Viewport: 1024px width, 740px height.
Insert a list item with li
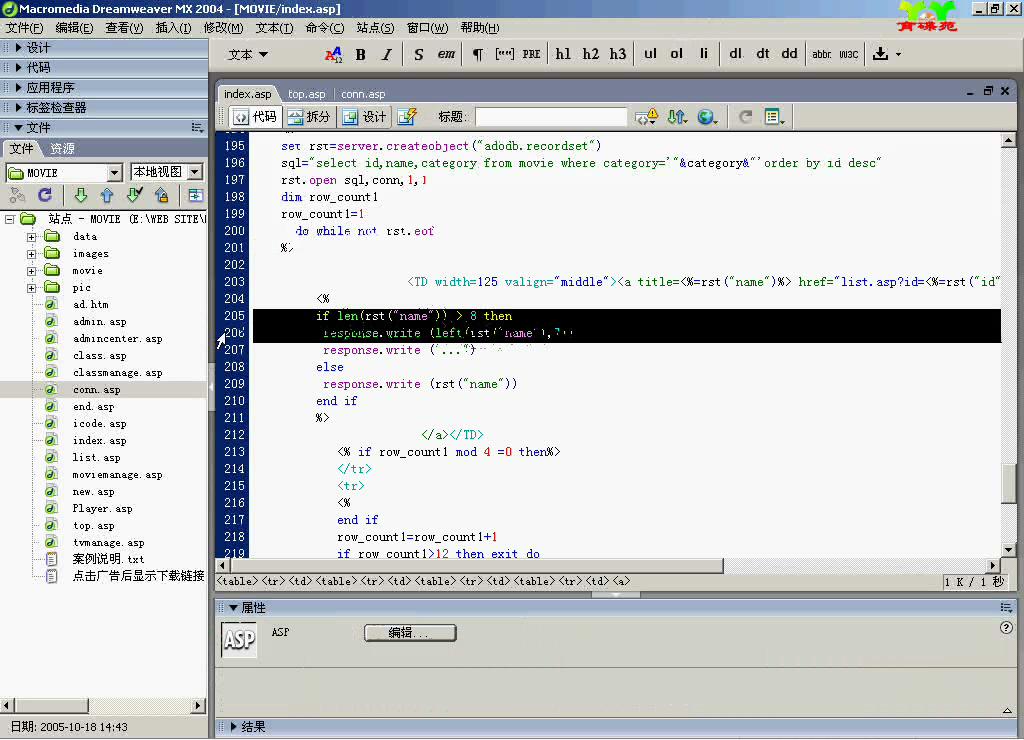[703, 54]
